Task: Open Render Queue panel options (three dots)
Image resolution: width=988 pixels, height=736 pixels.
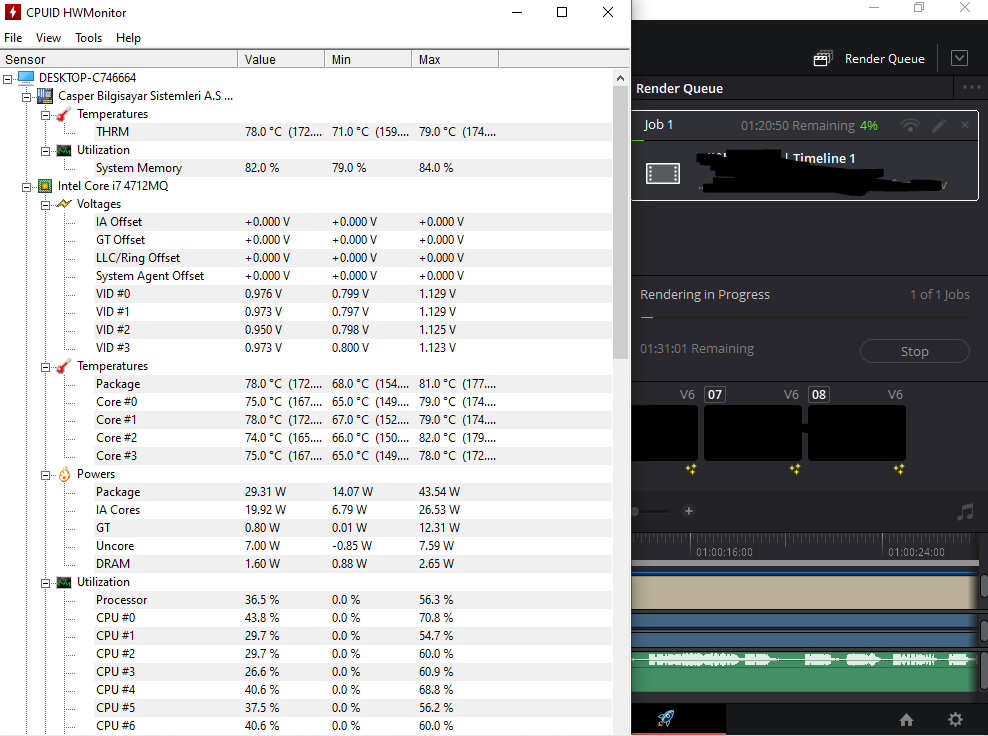Action: 971,87
